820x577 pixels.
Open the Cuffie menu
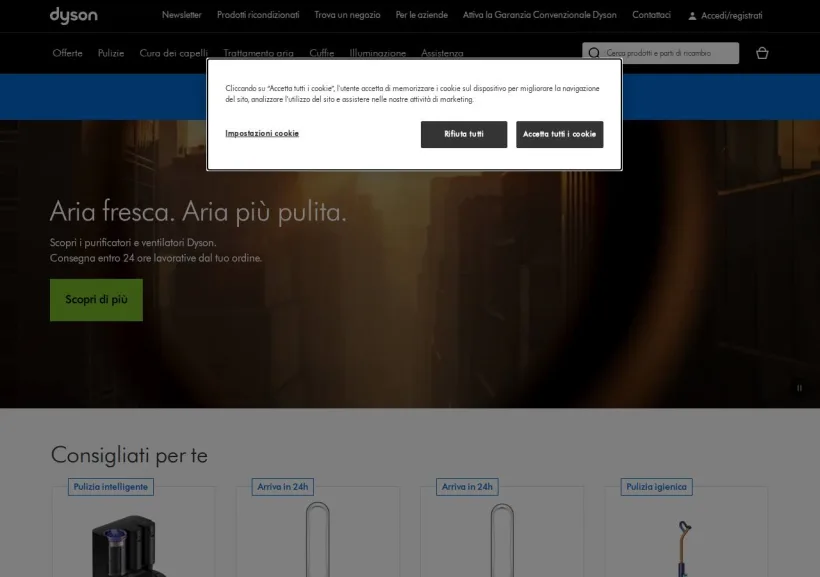coord(322,53)
